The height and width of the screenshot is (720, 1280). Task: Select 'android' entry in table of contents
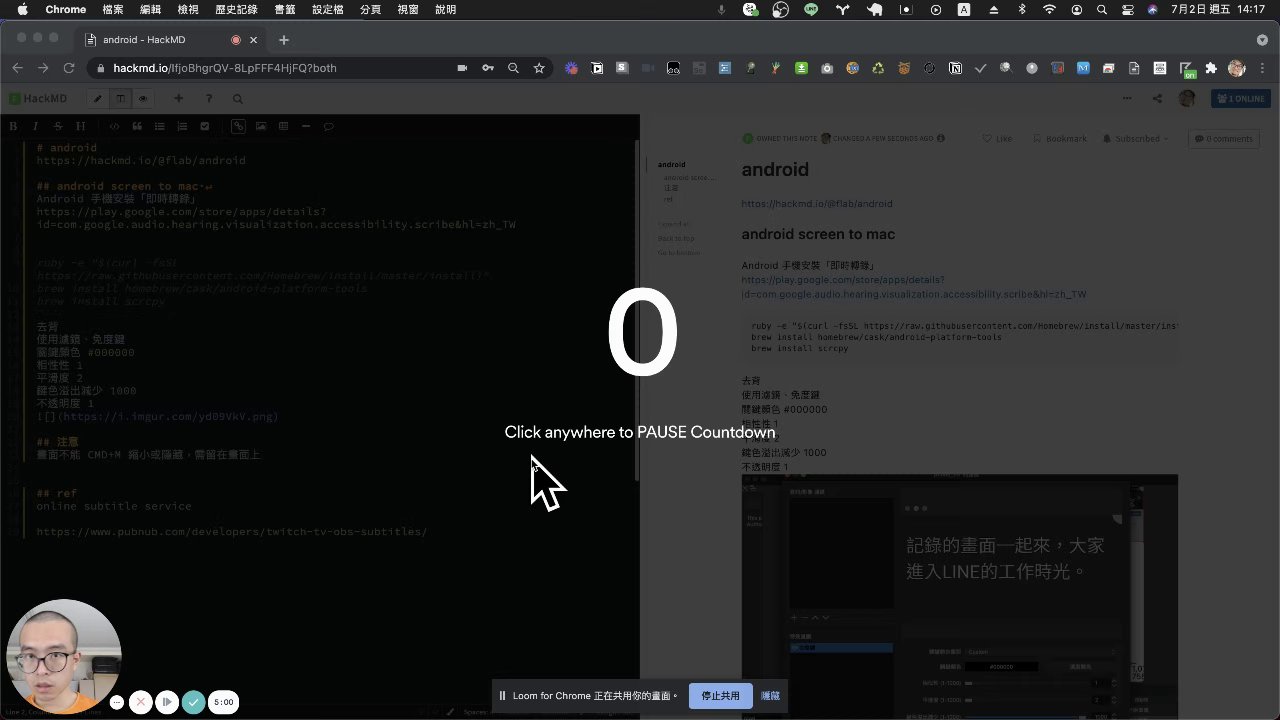pyautogui.click(x=672, y=165)
